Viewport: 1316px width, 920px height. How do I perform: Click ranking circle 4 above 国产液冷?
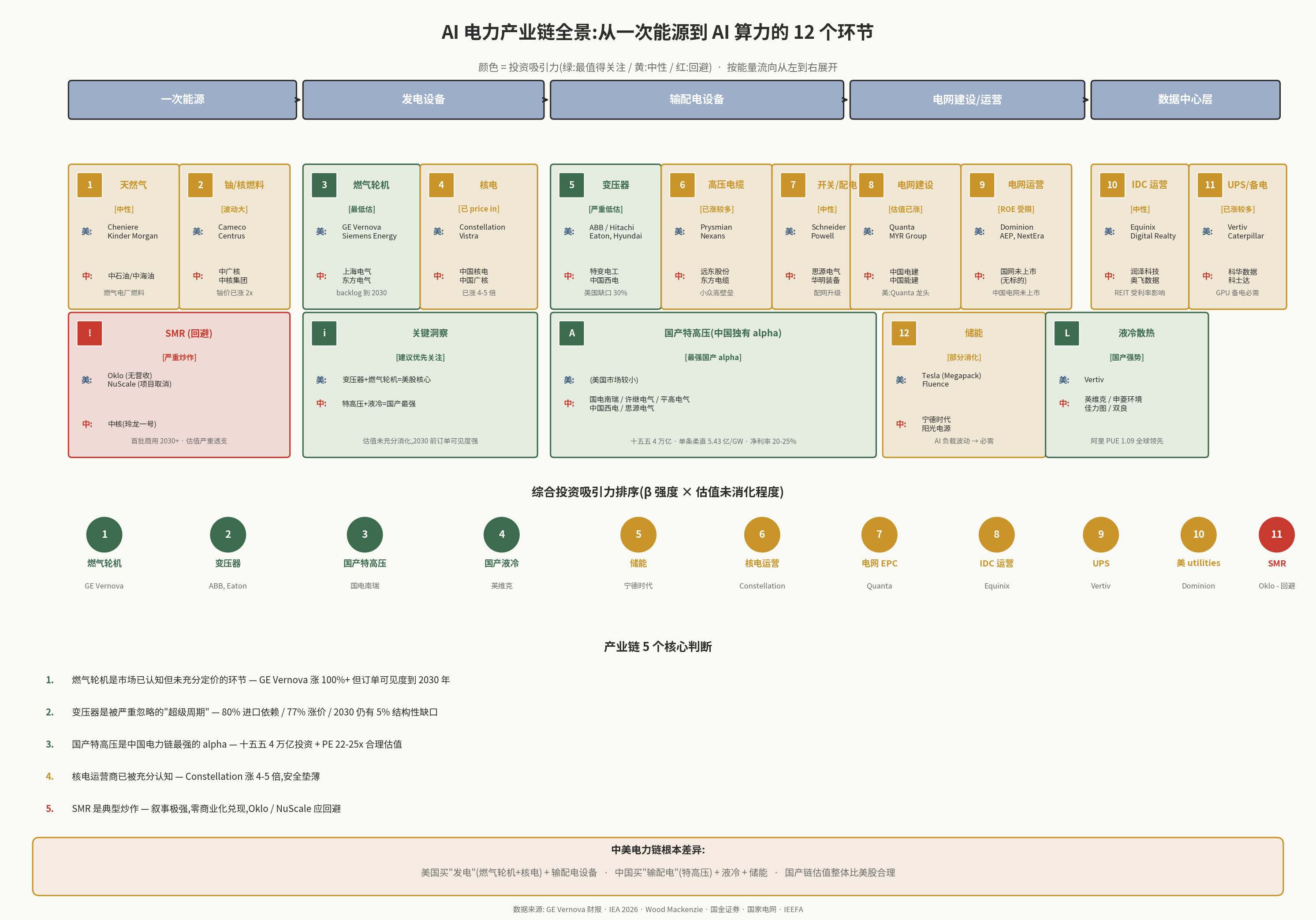tap(502, 534)
